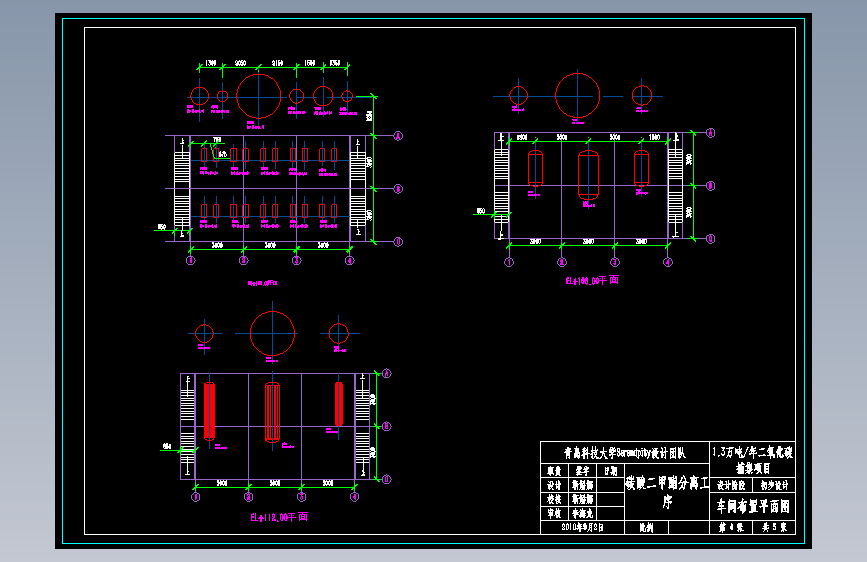867x562 pixels.
Task: Select the 设计阶段 cell
Action: [x=731, y=485]
